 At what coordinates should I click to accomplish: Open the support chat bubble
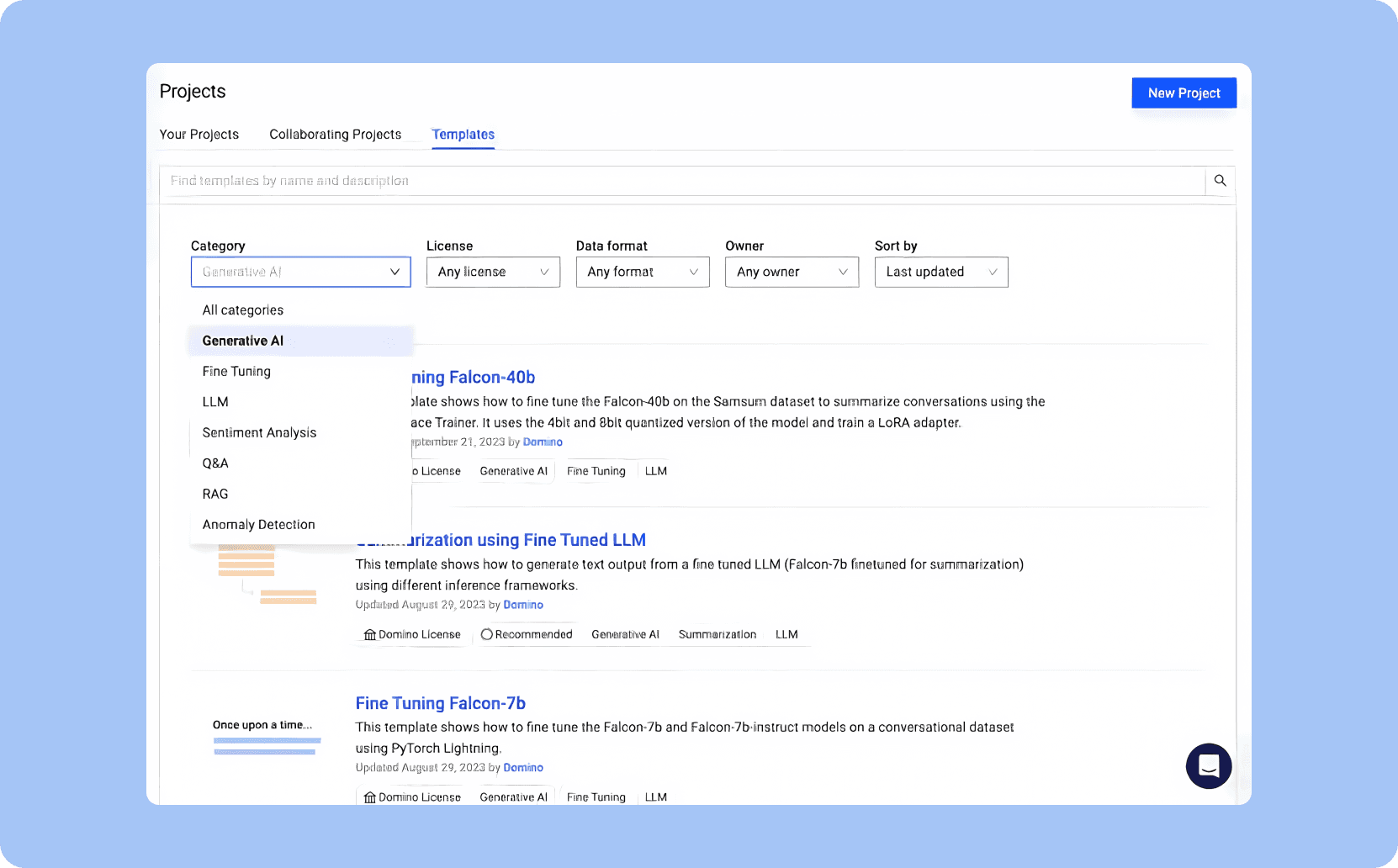click(x=1209, y=766)
